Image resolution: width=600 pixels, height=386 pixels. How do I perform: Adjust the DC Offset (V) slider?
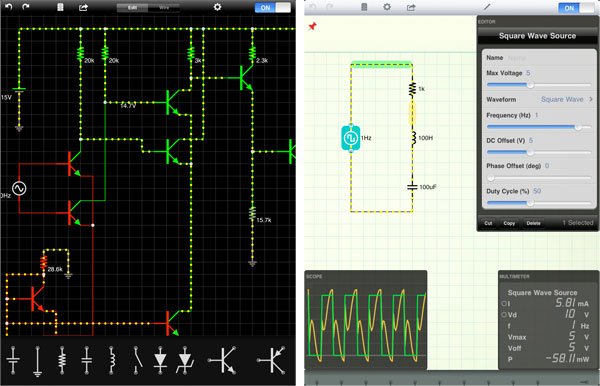(538, 152)
